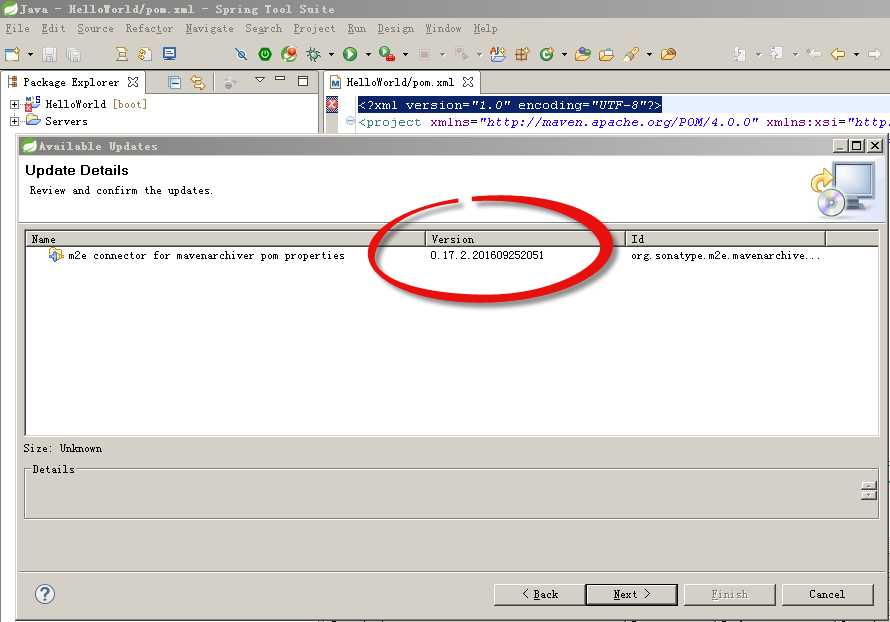
Task: Click the Skip All Breakpoints icon
Action: [241, 54]
